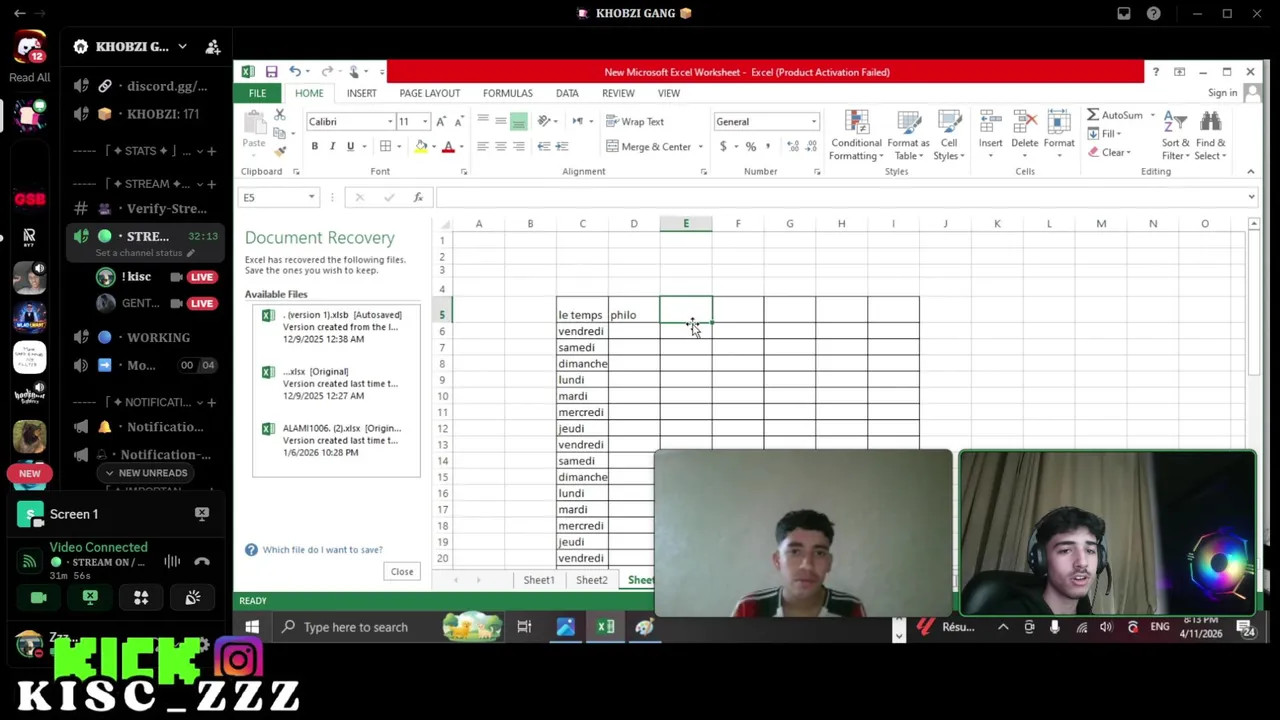This screenshot has height=720, width=1280.
Task: Click 'Which file do I want to save?' link
Action: tap(322, 549)
